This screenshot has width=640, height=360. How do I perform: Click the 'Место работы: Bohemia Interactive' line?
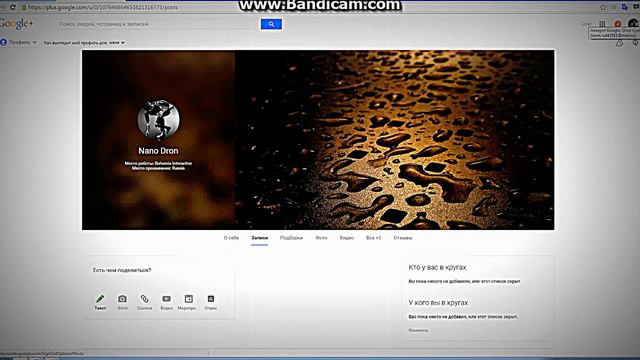coord(158,163)
